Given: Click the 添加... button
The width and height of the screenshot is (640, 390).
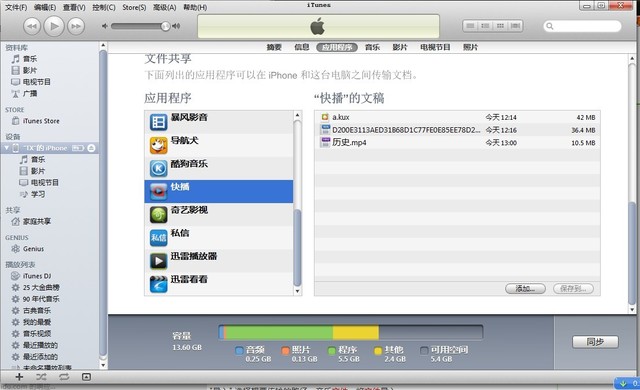Looking at the screenshot, I should 525,289.
